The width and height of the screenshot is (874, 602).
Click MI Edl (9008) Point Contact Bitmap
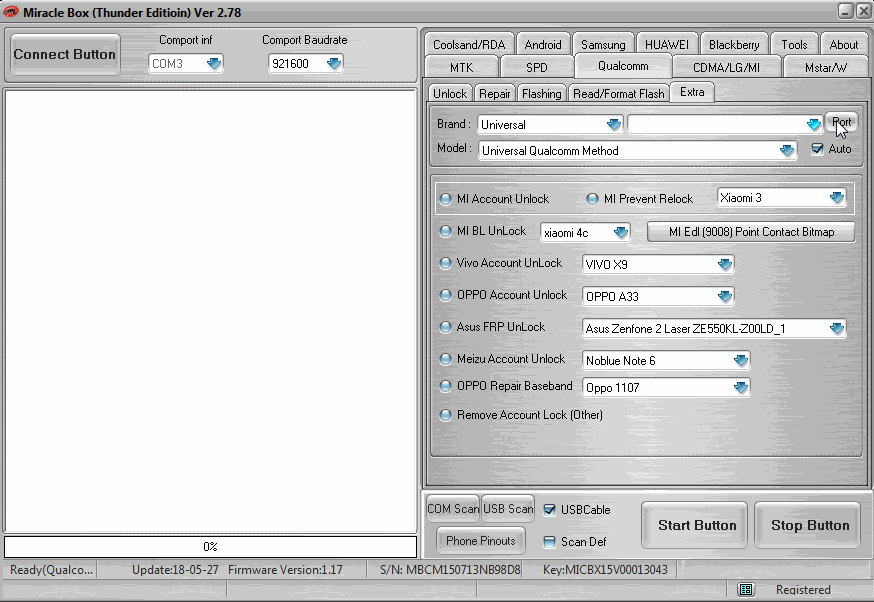tap(751, 232)
